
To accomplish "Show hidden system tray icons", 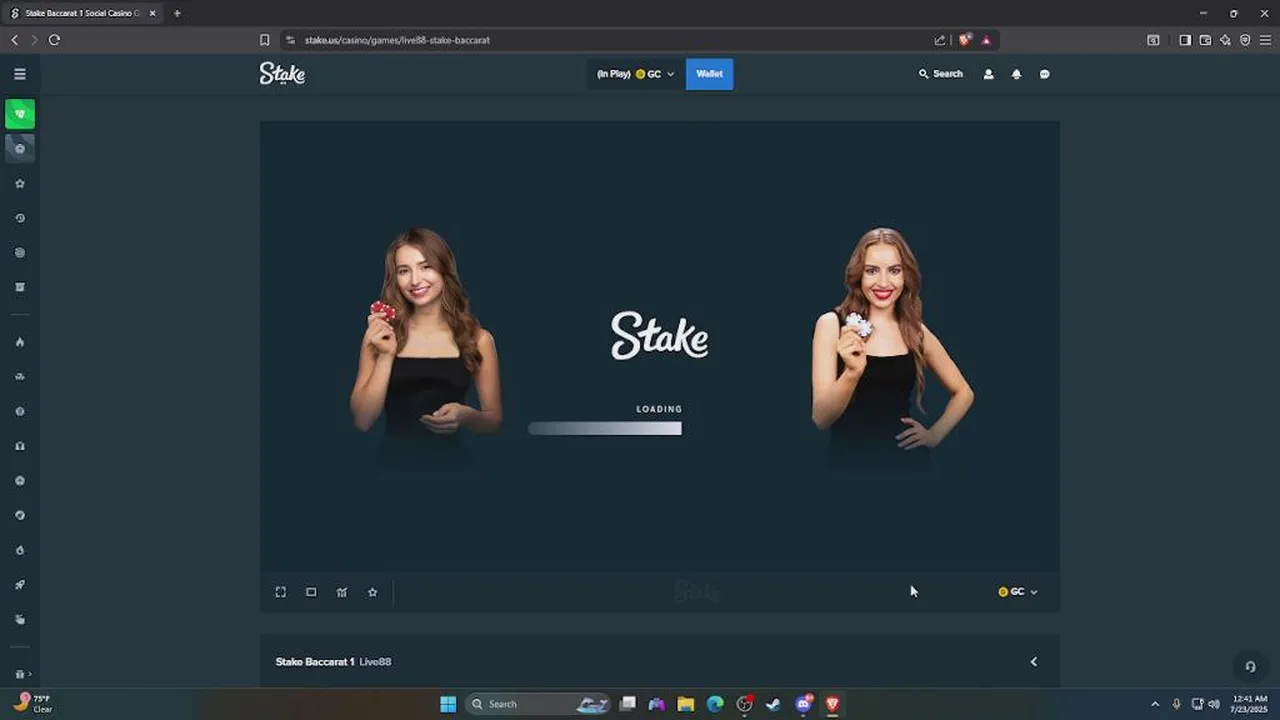I will click(1155, 704).
